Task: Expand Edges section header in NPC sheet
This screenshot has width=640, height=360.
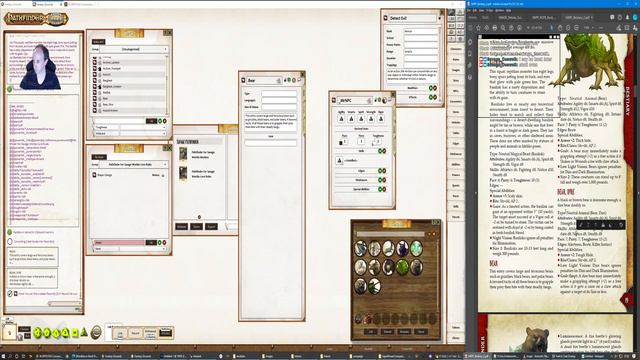Action: 361,171
